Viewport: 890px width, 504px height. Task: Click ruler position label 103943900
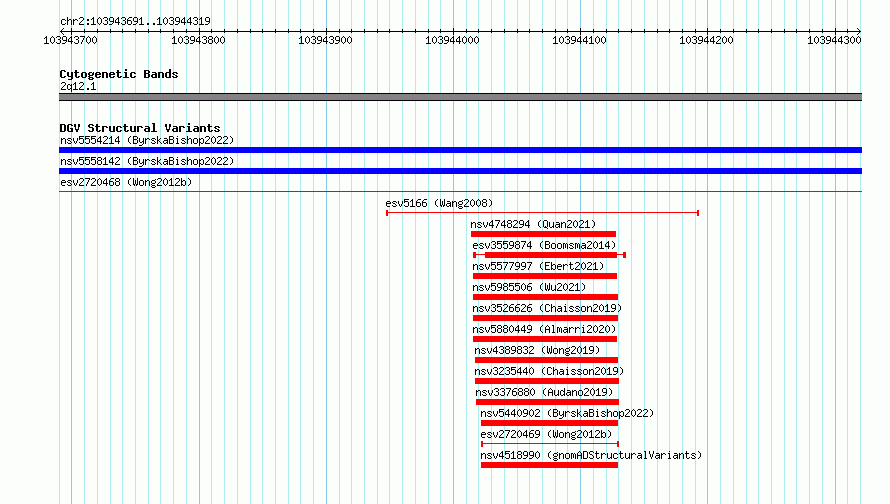tap(325, 40)
